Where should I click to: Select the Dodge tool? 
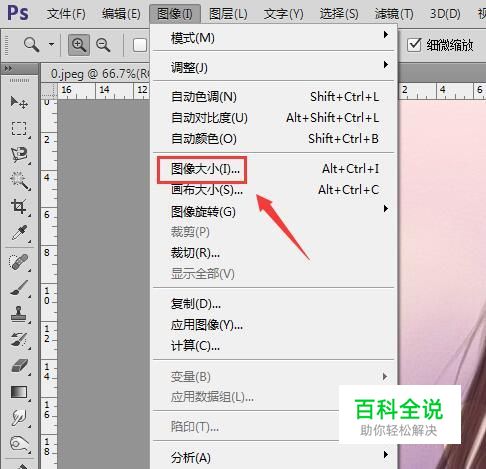pyautogui.click(x=19, y=444)
